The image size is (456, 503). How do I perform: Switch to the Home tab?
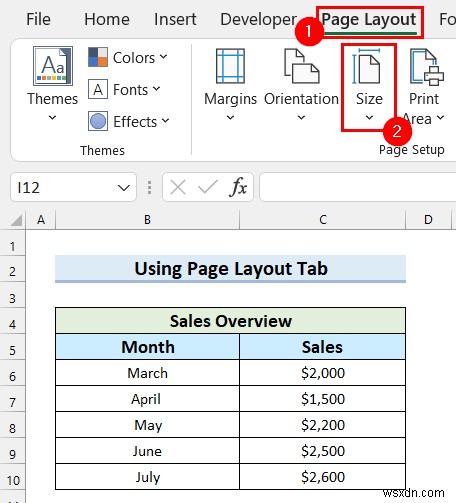[107, 19]
